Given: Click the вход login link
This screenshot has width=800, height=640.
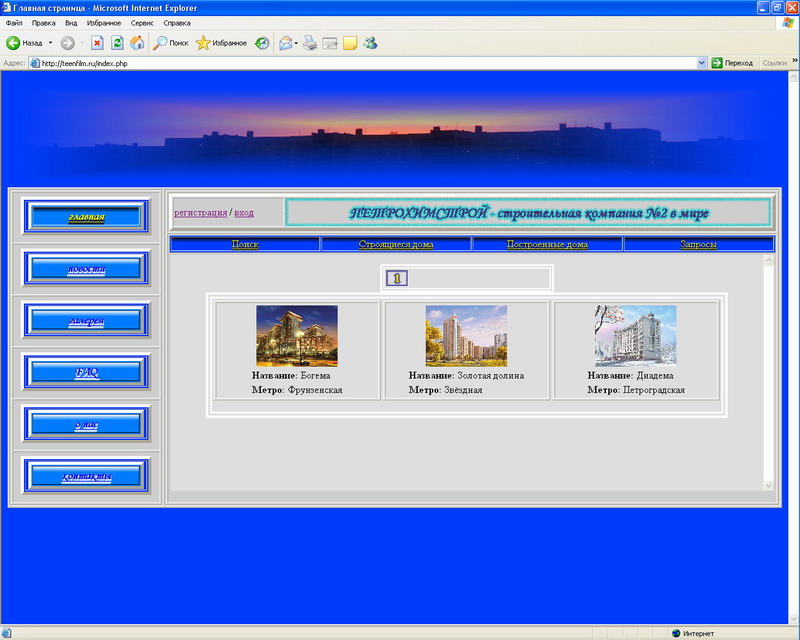Looking at the screenshot, I should click(x=244, y=213).
